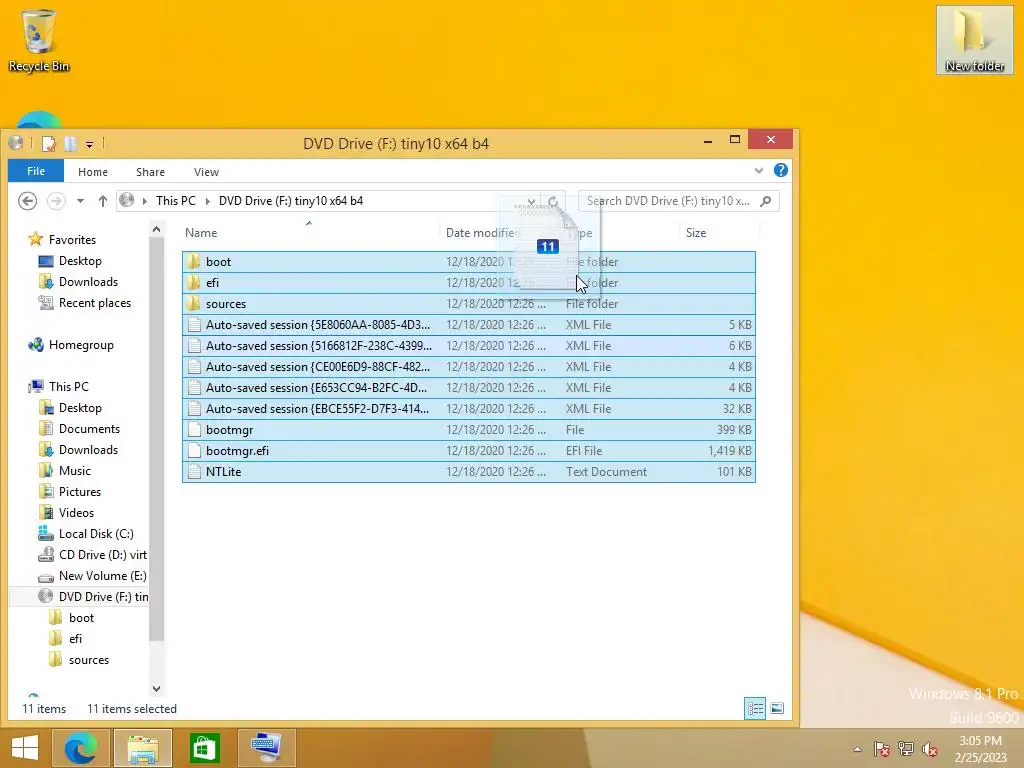Switch to Large icons view in the status bar

[776, 709]
